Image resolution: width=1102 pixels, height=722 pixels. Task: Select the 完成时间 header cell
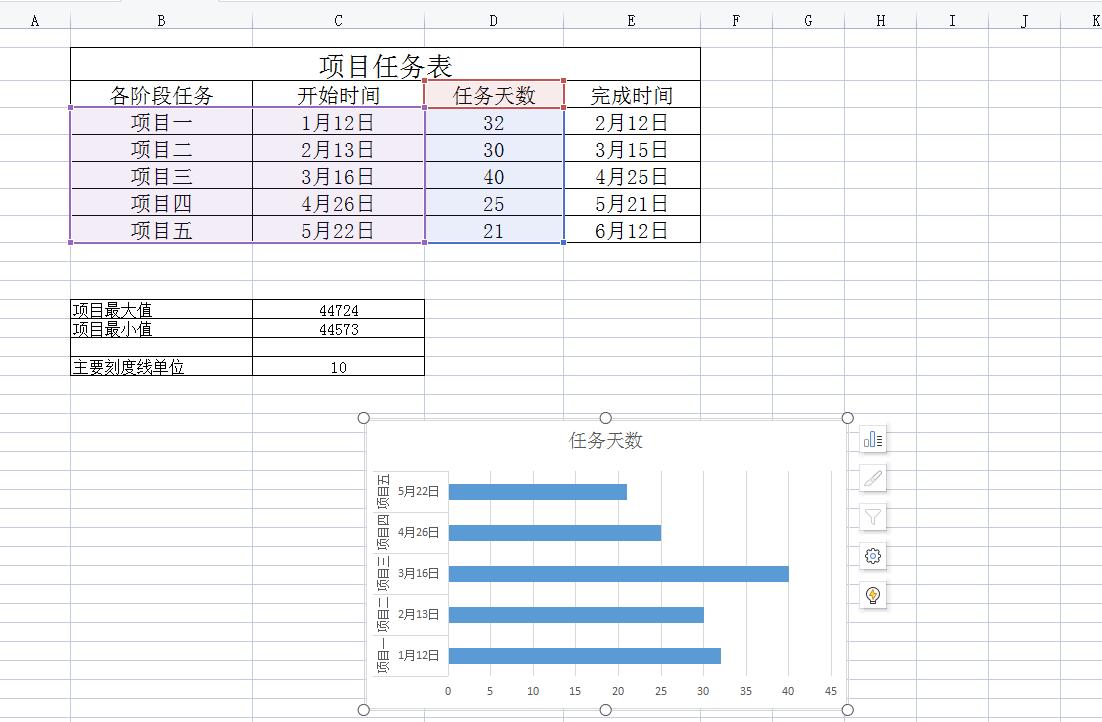[631, 95]
